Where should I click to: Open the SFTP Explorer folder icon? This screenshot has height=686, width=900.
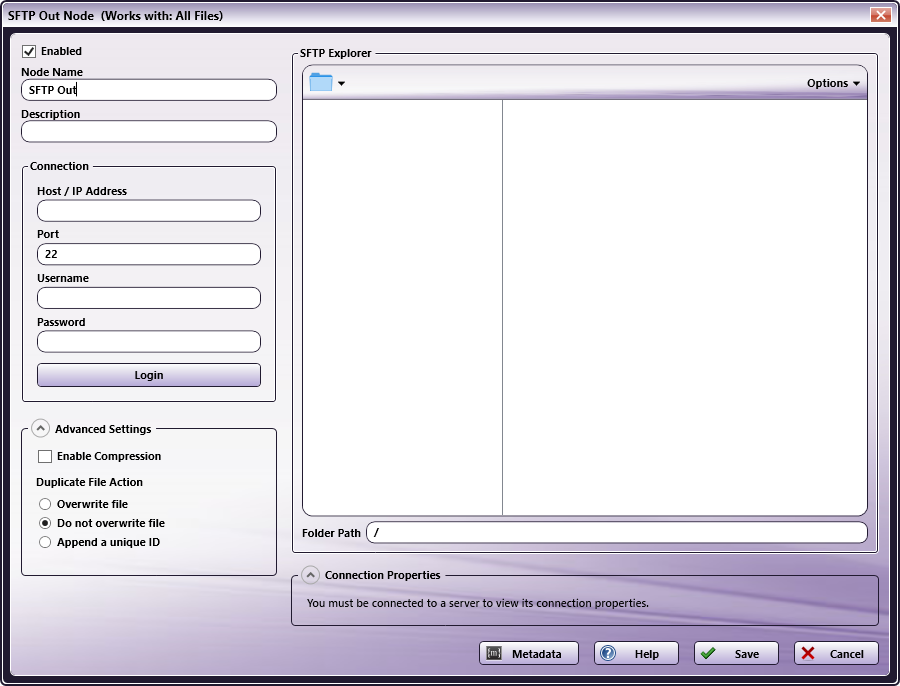point(321,82)
